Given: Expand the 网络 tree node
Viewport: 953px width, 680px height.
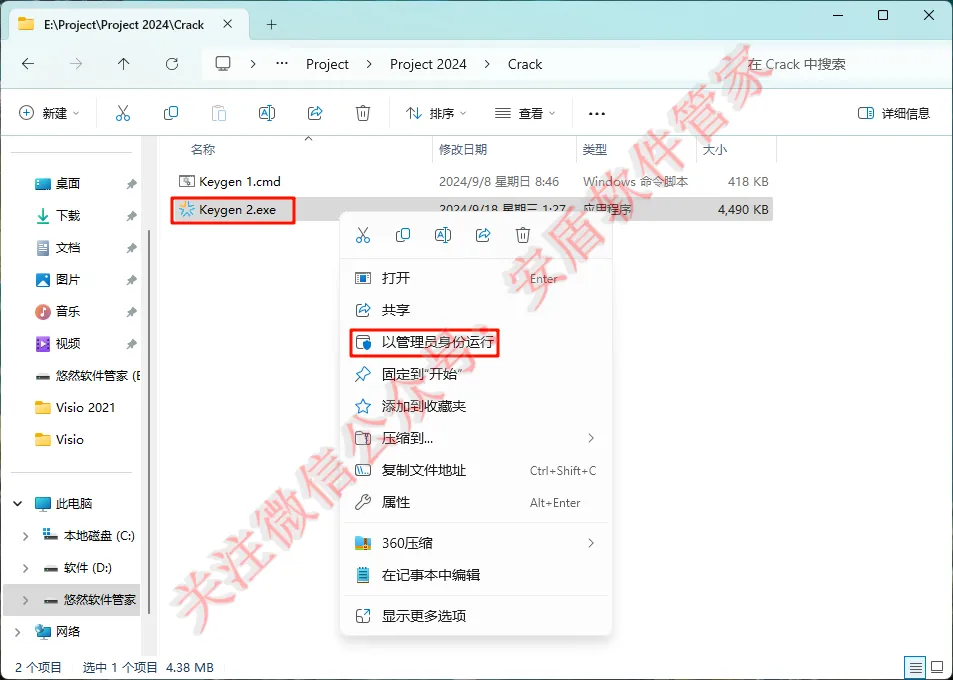Looking at the screenshot, I should (x=18, y=632).
